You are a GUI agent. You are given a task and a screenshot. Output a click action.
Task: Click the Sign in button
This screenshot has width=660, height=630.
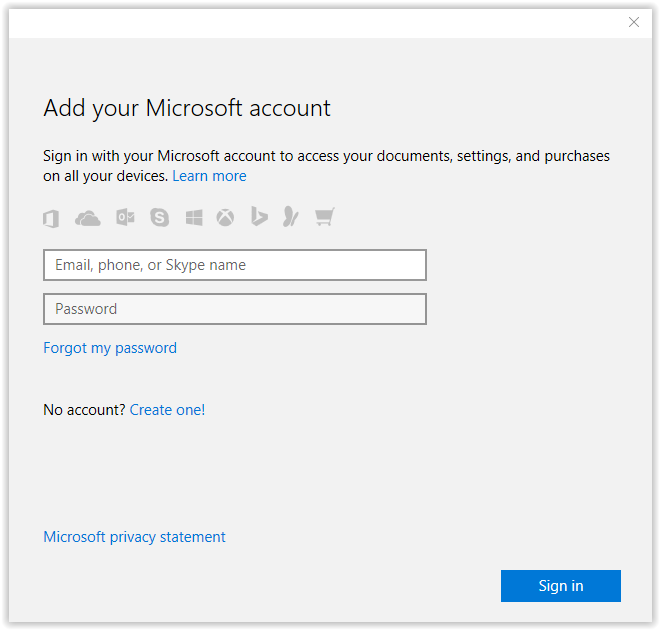pyautogui.click(x=561, y=586)
